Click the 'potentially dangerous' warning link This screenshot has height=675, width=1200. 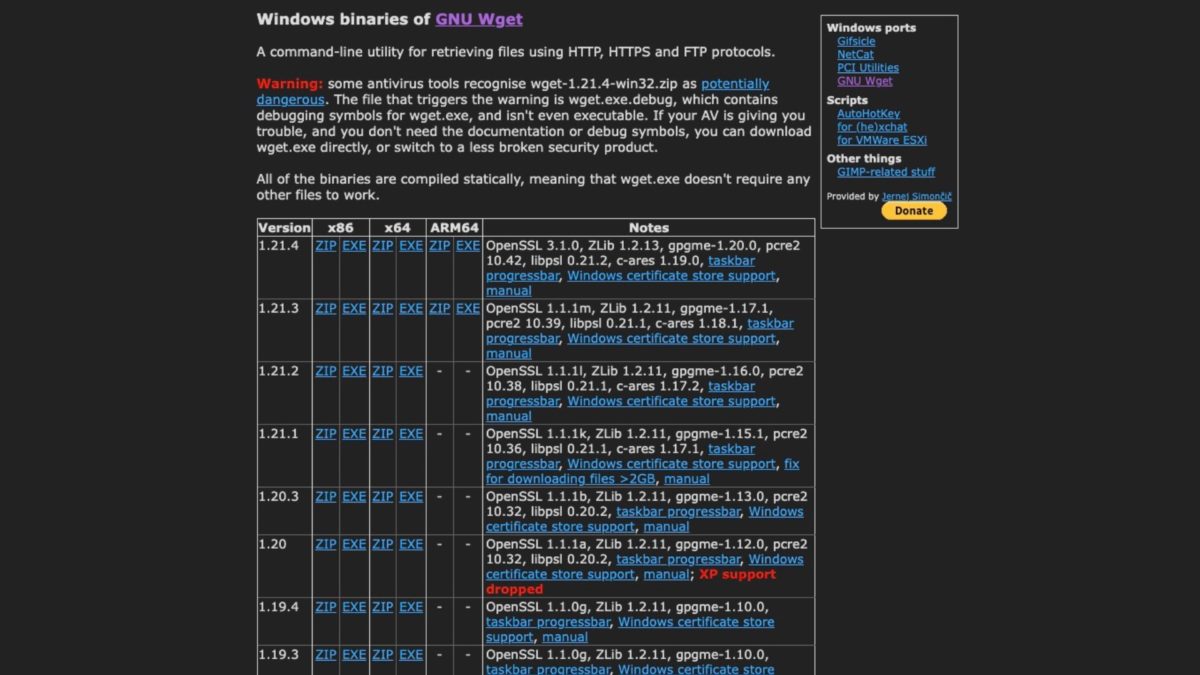pos(734,84)
